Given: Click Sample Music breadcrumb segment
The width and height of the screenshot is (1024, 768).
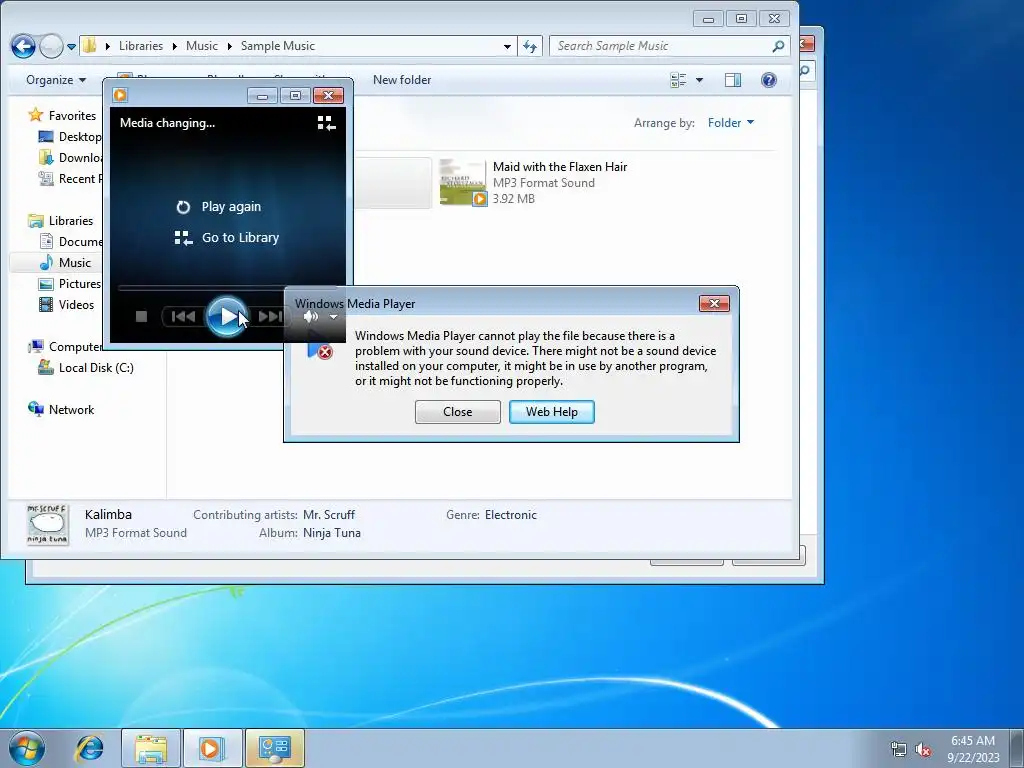Looking at the screenshot, I should pos(278,46).
